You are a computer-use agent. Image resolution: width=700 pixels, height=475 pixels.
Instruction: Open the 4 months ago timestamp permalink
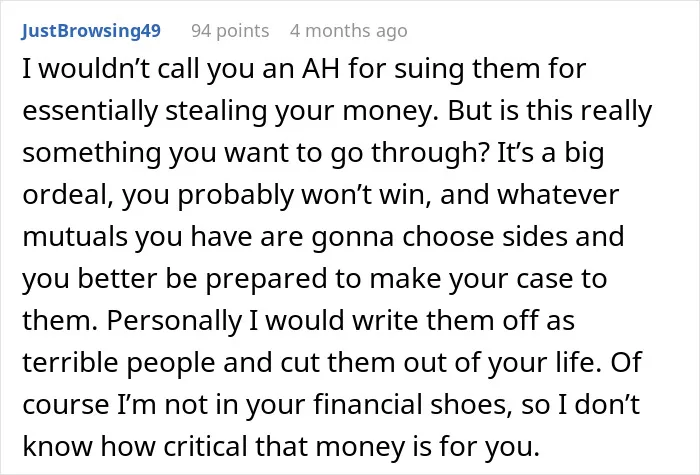point(348,31)
